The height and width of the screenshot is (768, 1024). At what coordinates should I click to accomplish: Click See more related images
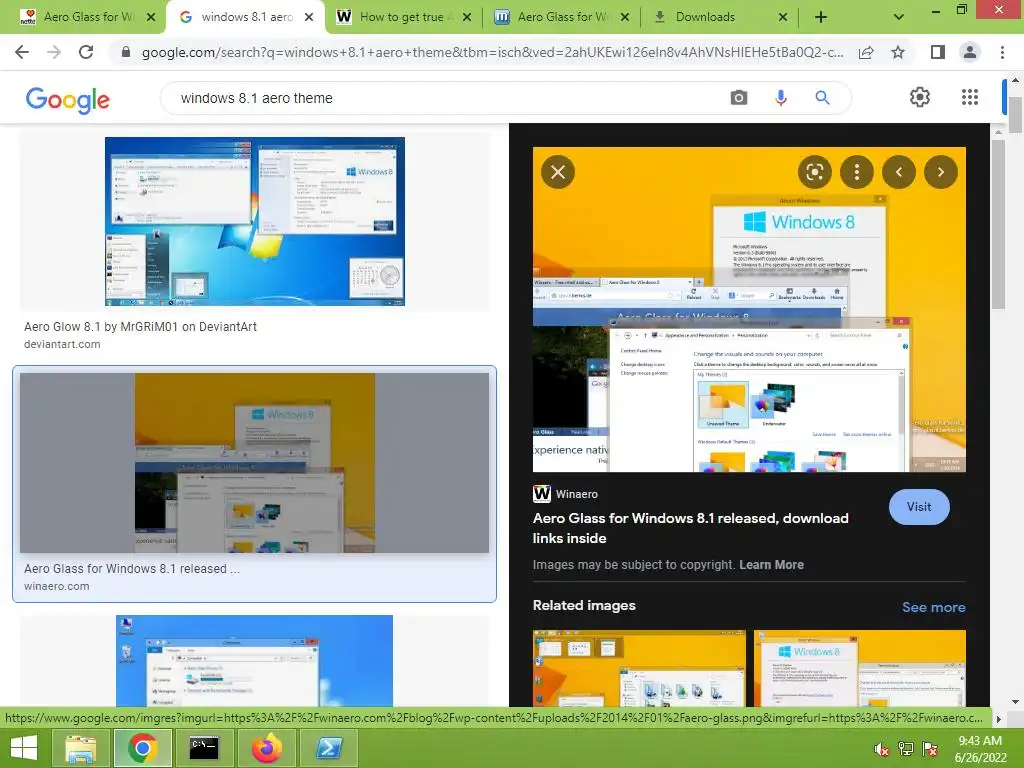933,607
